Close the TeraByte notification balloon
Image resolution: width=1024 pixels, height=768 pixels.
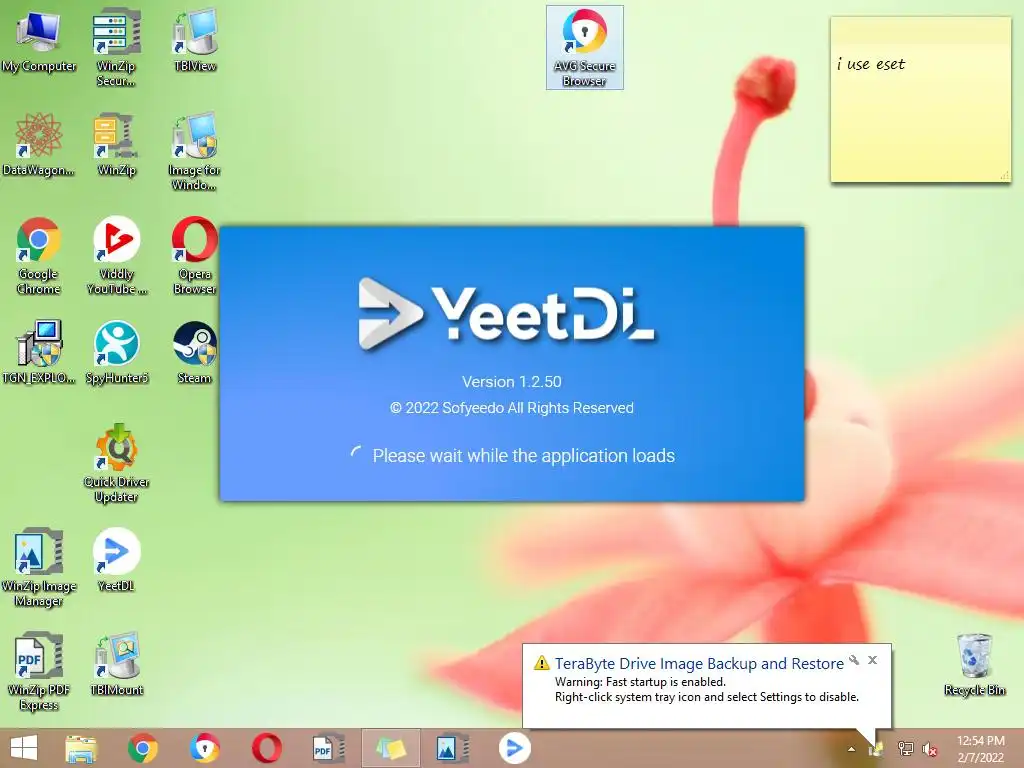[872, 660]
